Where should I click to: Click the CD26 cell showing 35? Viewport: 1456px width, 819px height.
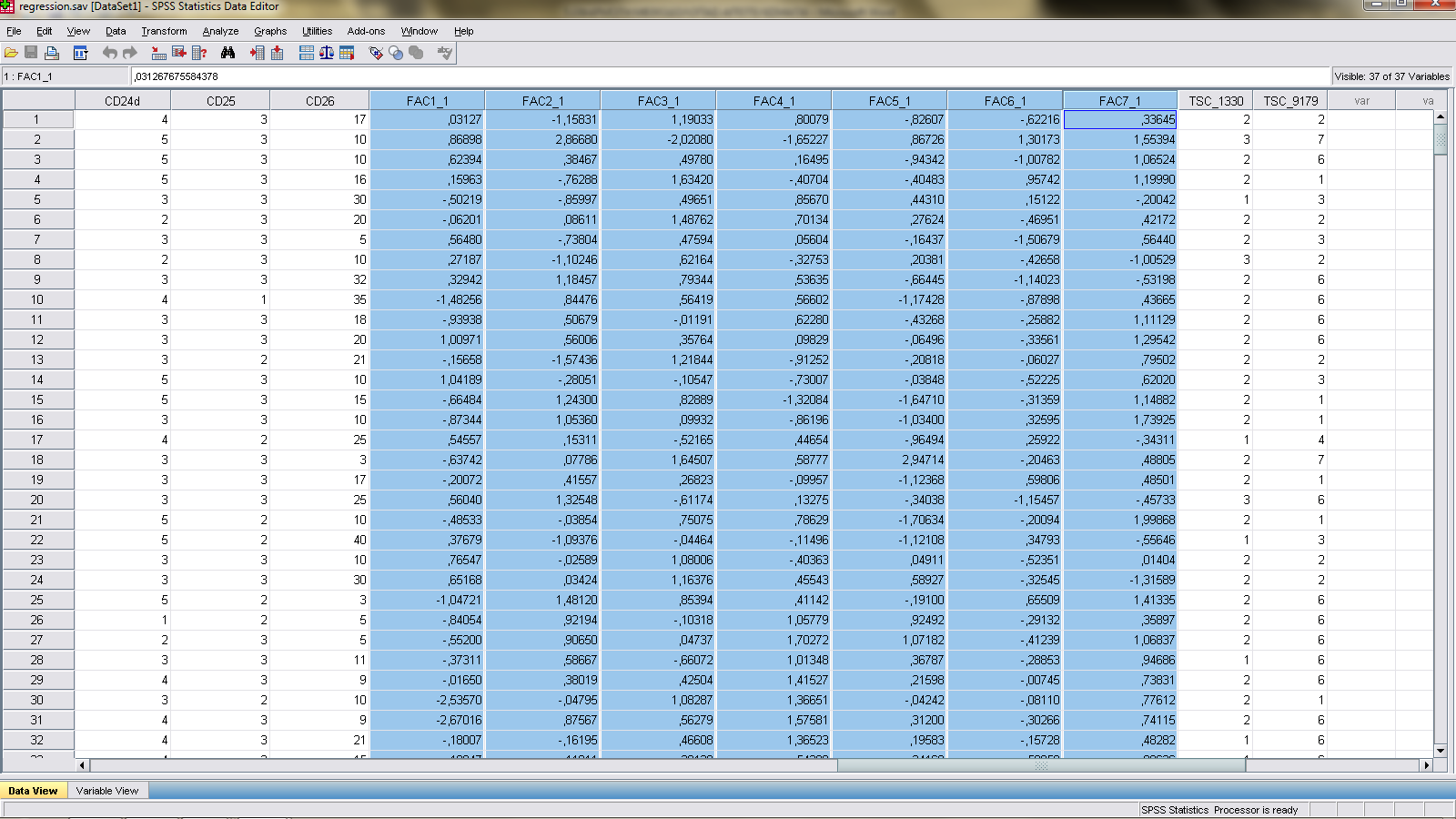coord(319,299)
